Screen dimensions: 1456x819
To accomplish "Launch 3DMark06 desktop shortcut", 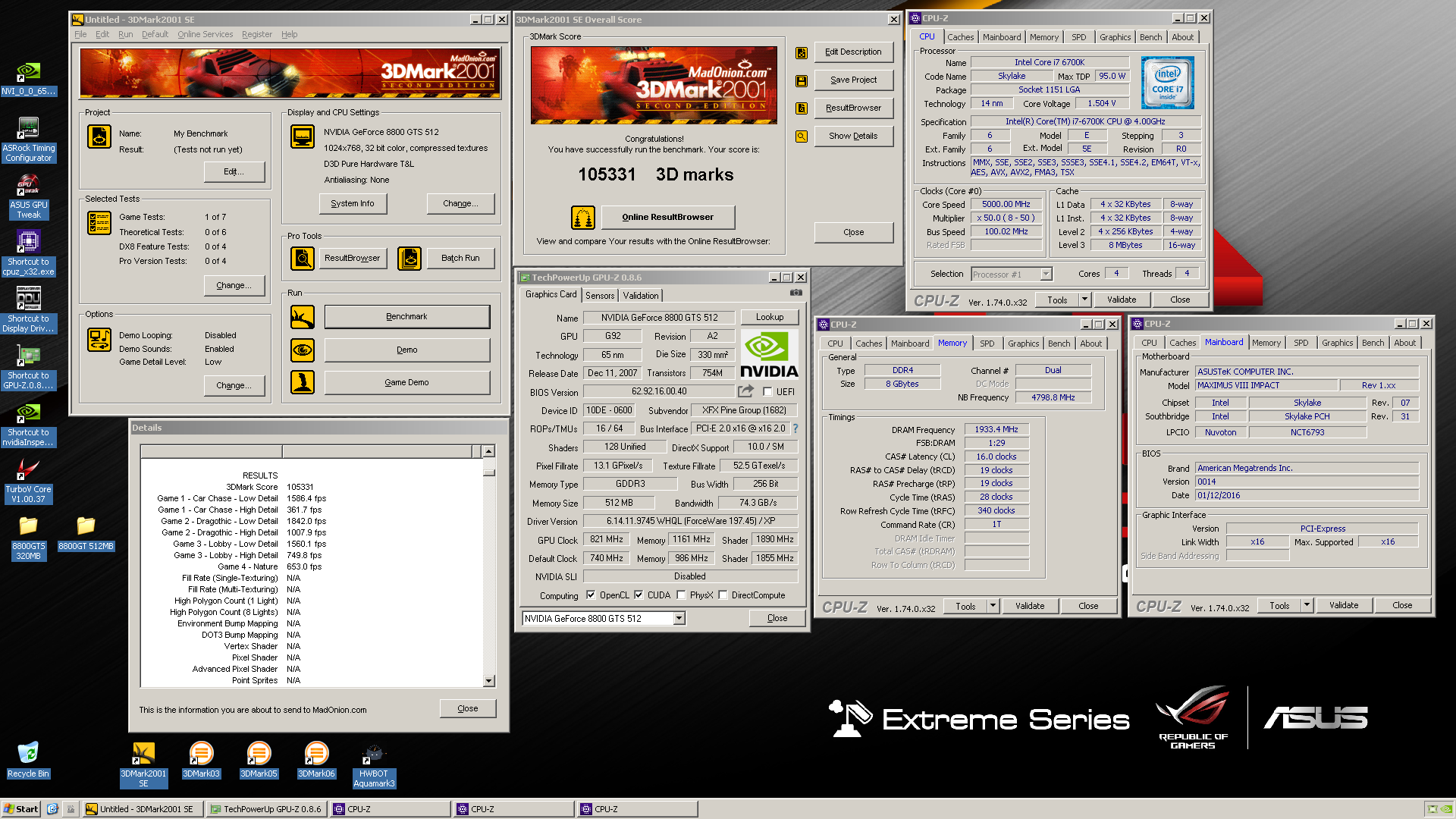I will pos(316,761).
